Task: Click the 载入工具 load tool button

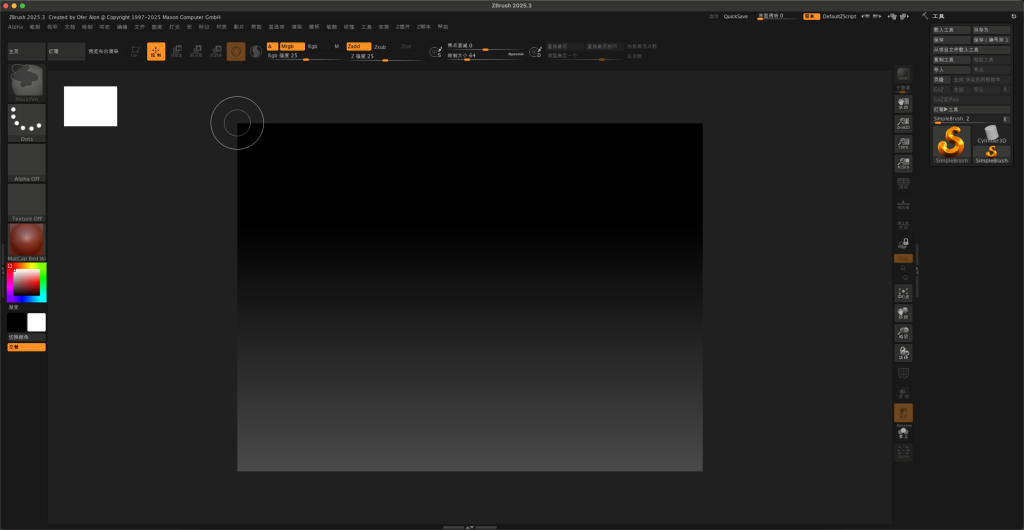Action: click(x=952, y=30)
